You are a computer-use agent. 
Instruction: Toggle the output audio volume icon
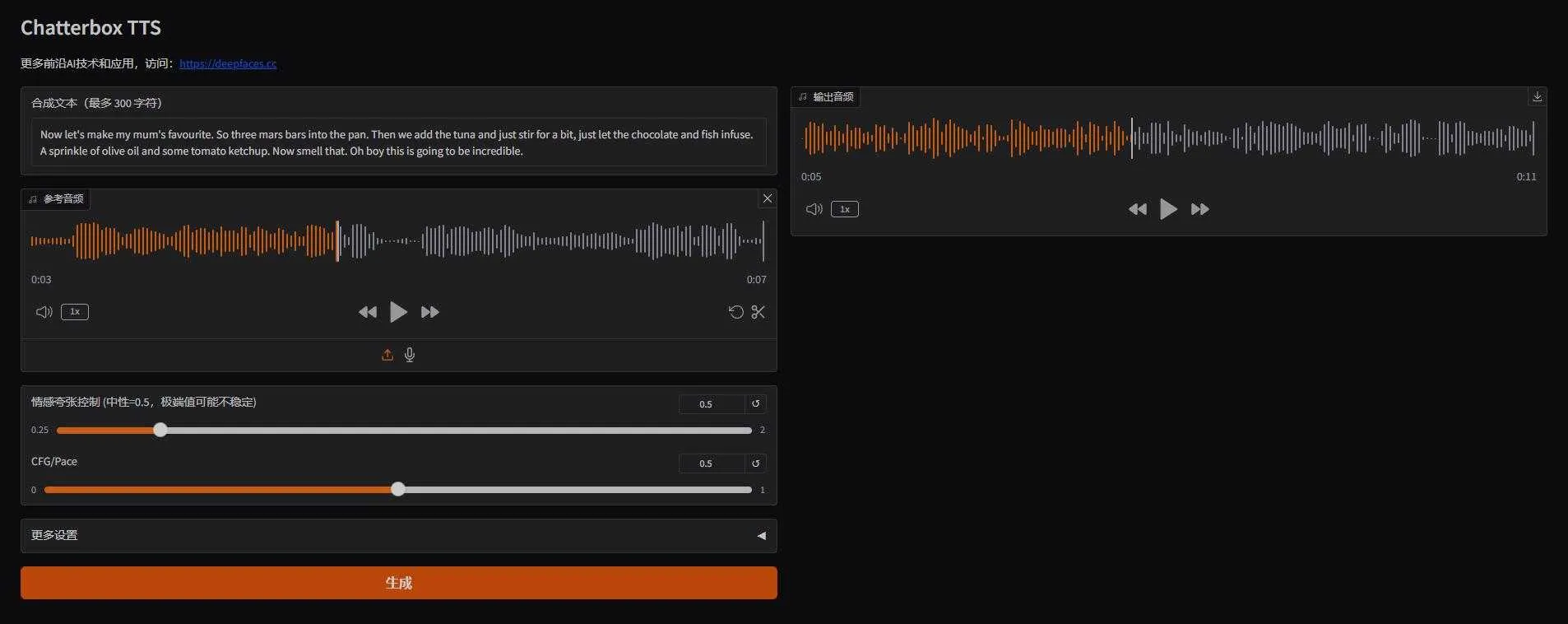(814, 209)
